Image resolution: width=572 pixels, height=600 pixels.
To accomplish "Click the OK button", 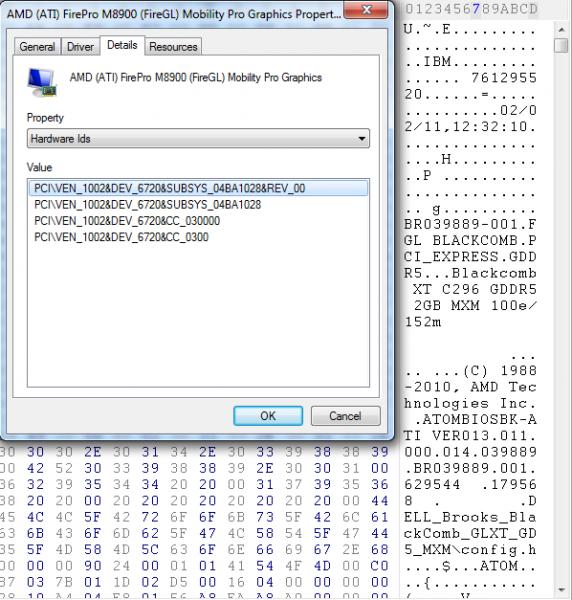I will click(268, 416).
